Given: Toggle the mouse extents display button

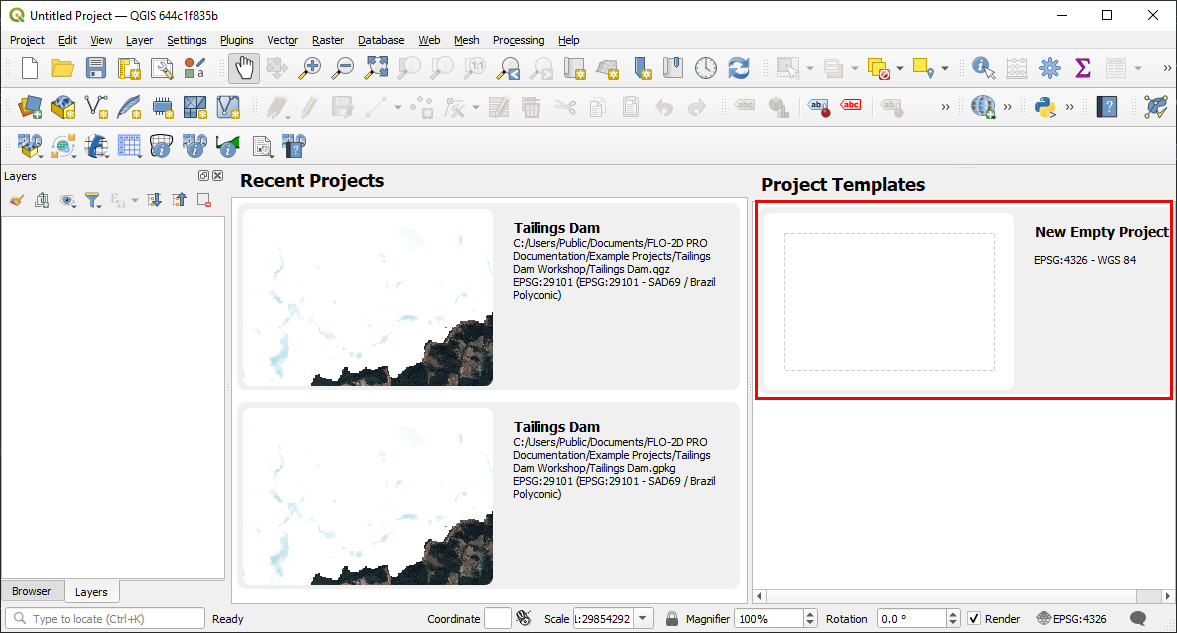Looking at the screenshot, I should [523, 619].
